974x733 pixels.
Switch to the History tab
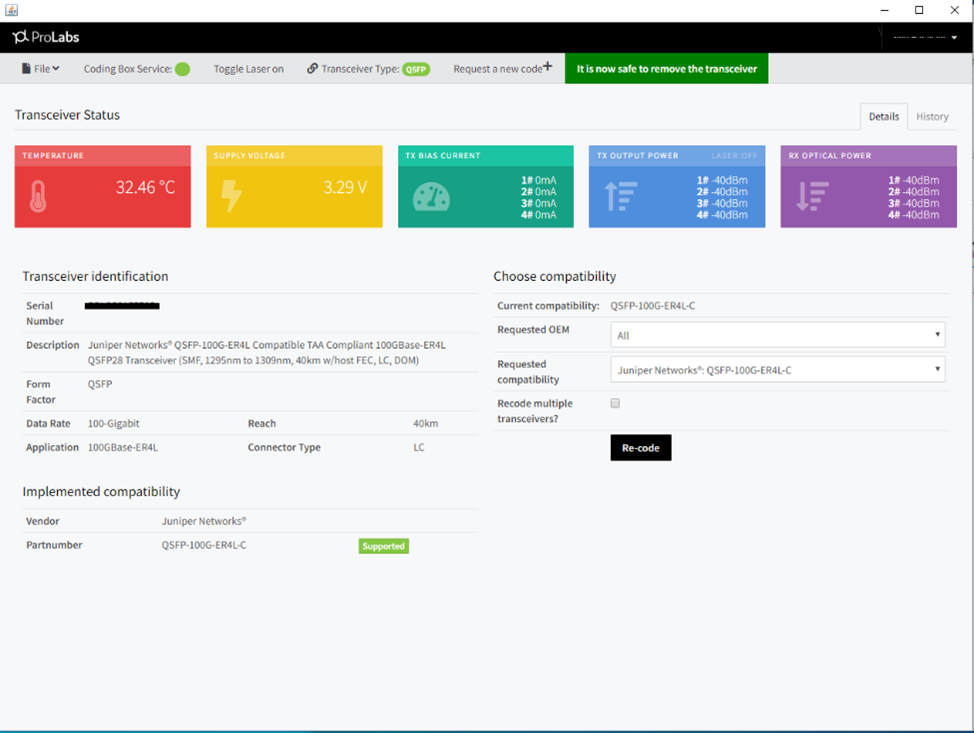point(932,116)
